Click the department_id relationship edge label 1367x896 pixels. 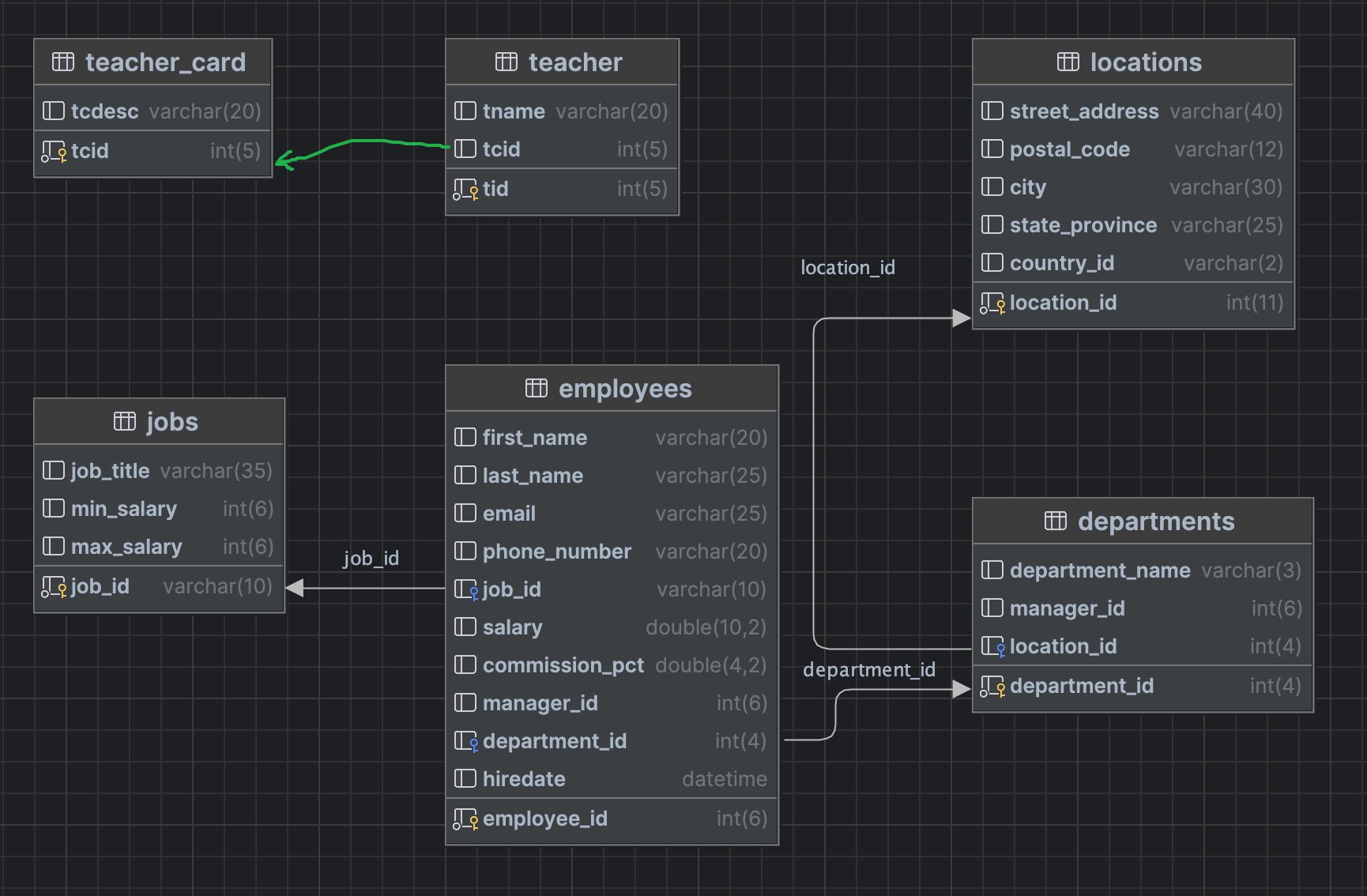click(x=868, y=670)
